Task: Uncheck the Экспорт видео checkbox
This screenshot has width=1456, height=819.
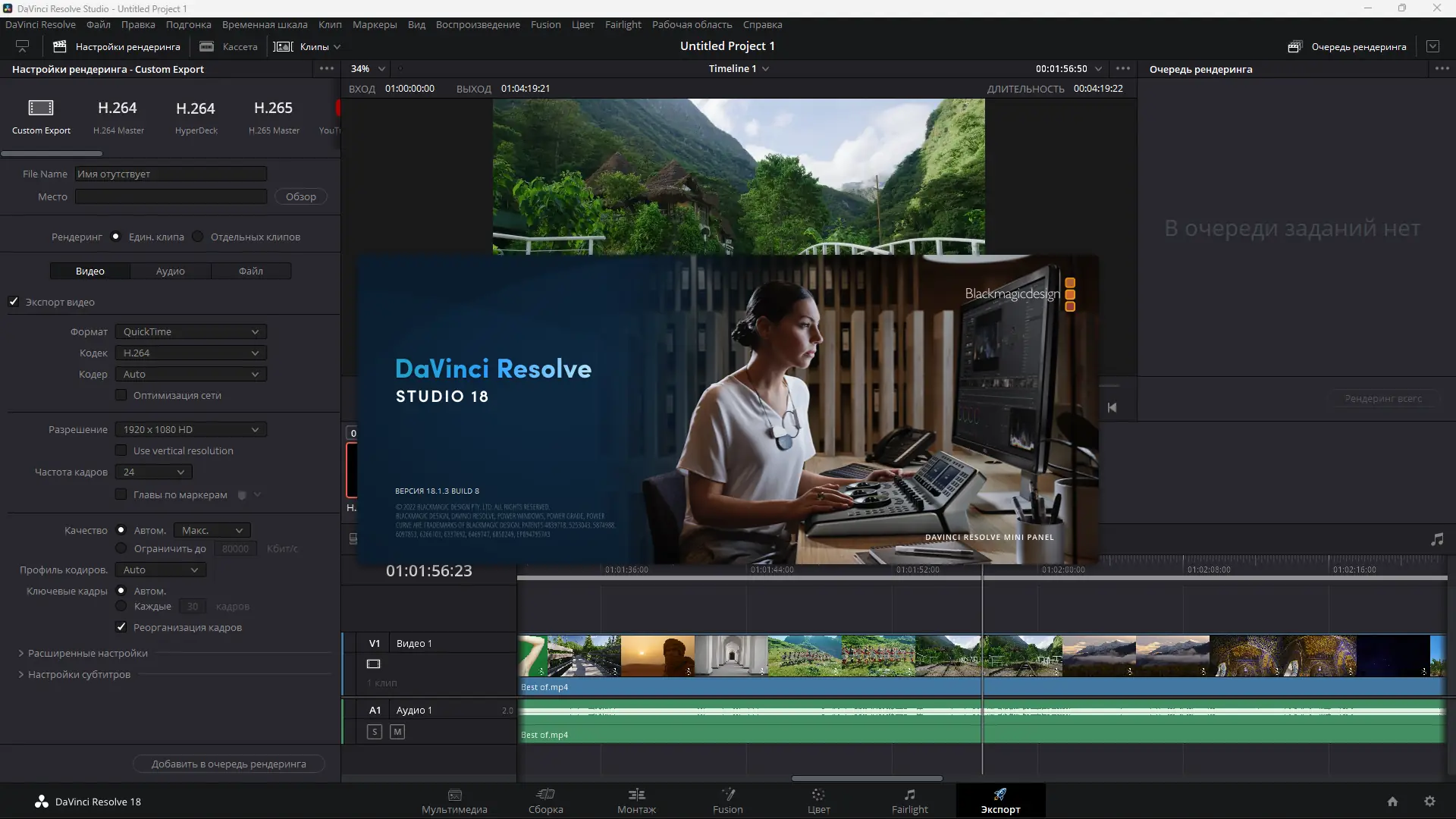Action: pos(14,302)
